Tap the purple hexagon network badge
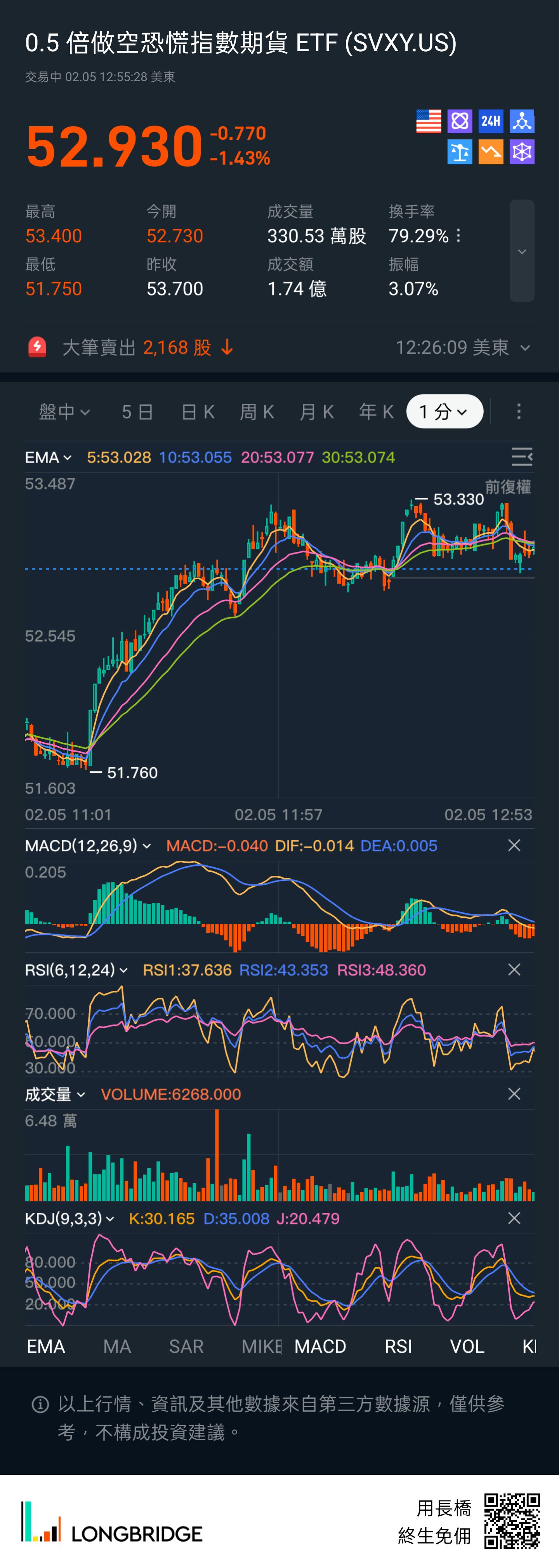The height and width of the screenshot is (1568, 559). click(522, 152)
